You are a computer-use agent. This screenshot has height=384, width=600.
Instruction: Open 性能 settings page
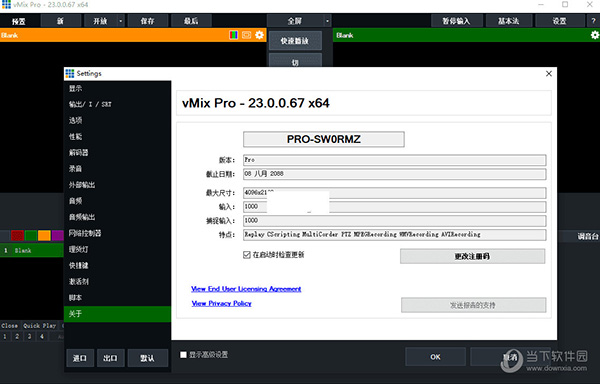click(117, 137)
